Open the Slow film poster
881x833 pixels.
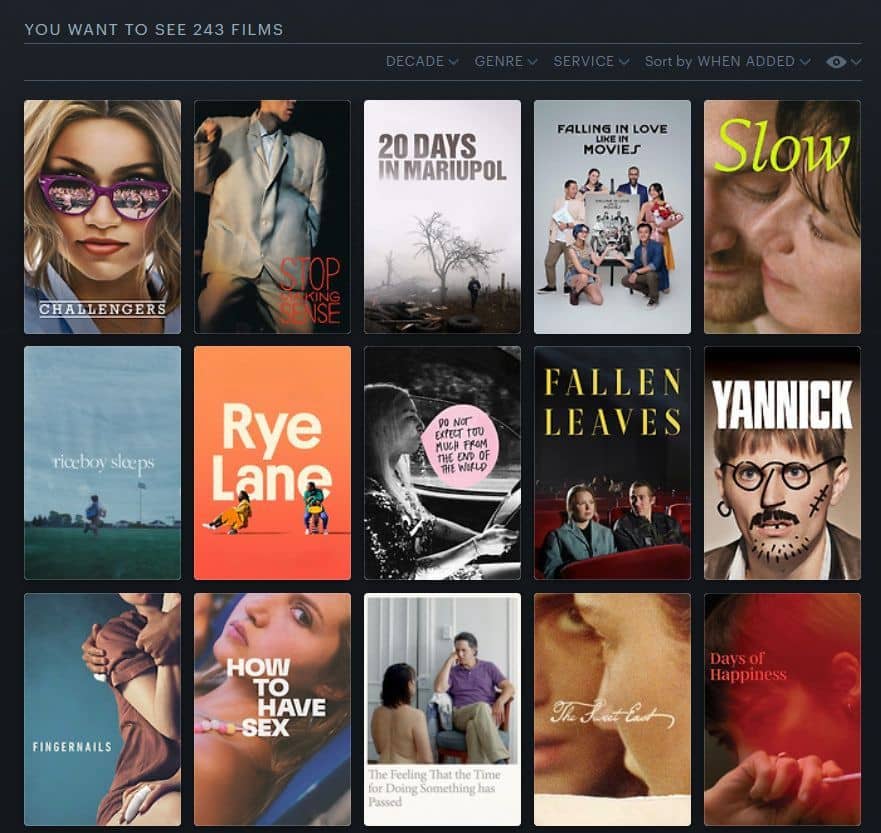coord(782,217)
